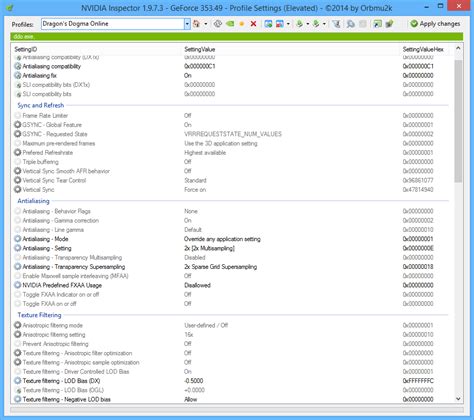Click the scrollbar up arrow

pos(458,48)
